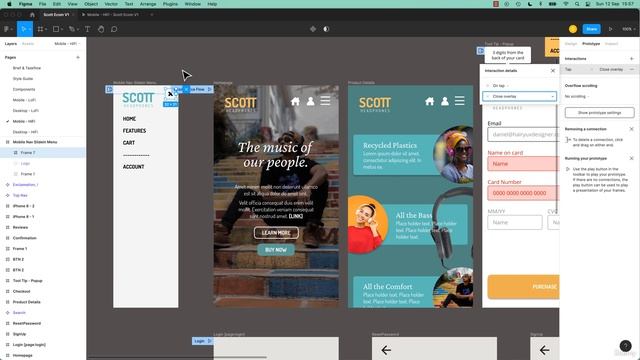Add interaction with the plus icon
This screenshot has height=360, width=640.
pyautogui.click(x=631, y=59)
